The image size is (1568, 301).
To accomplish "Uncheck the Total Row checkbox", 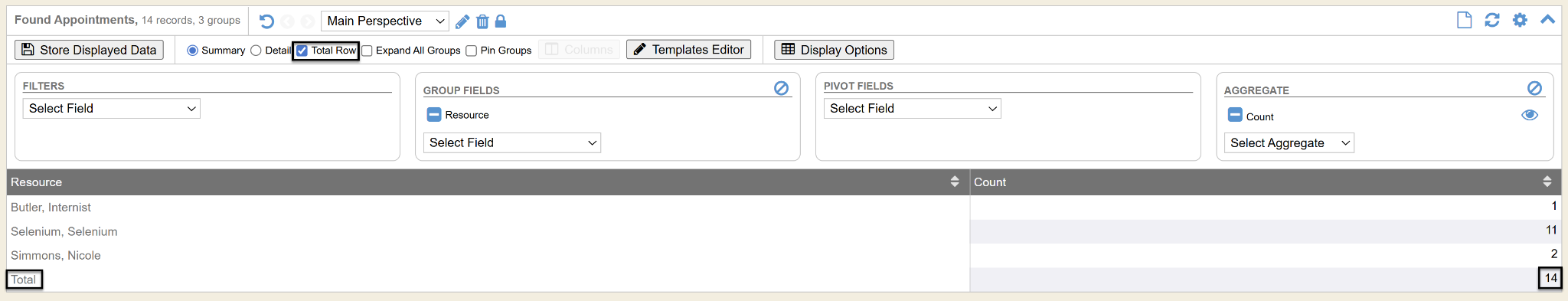I will pos(302,51).
